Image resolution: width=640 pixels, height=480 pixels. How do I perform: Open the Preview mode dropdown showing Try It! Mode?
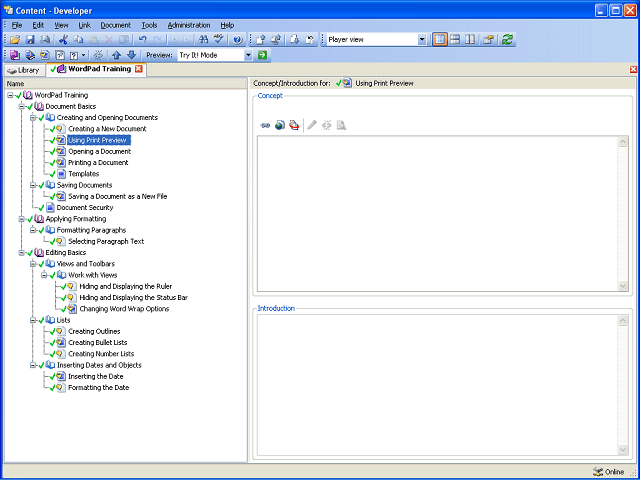coord(248,55)
